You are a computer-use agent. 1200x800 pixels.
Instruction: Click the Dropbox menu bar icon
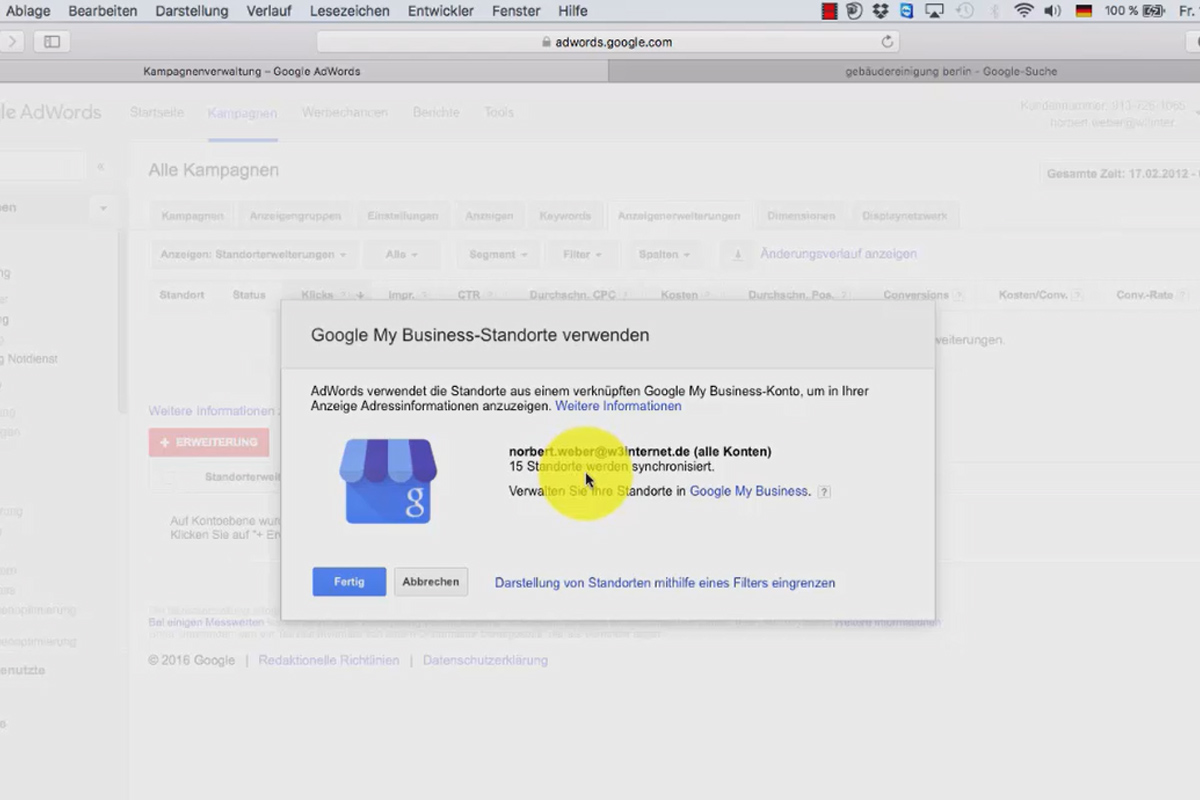[880, 11]
